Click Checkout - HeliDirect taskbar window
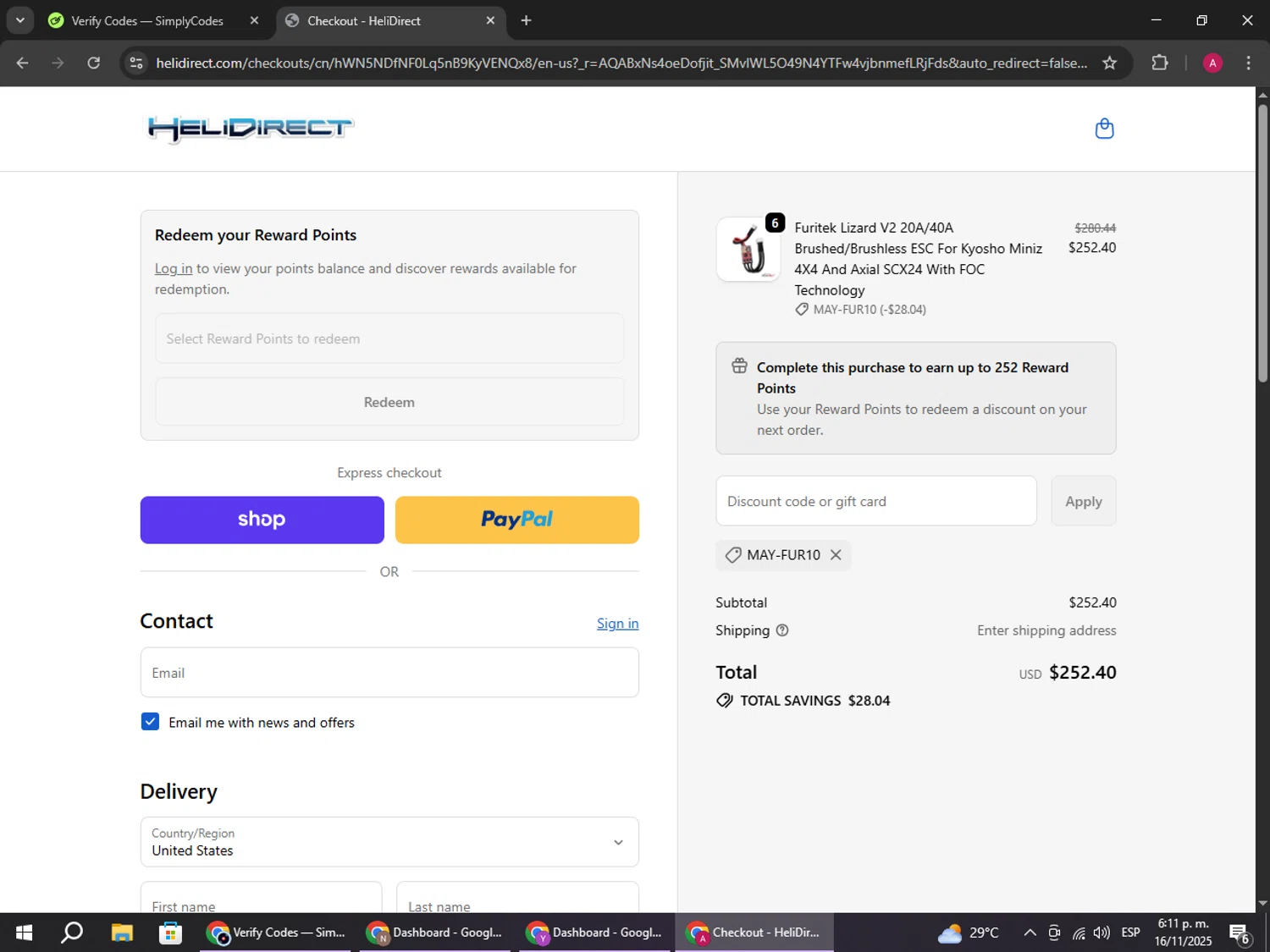Image resolution: width=1270 pixels, height=952 pixels. coord(754,933)
